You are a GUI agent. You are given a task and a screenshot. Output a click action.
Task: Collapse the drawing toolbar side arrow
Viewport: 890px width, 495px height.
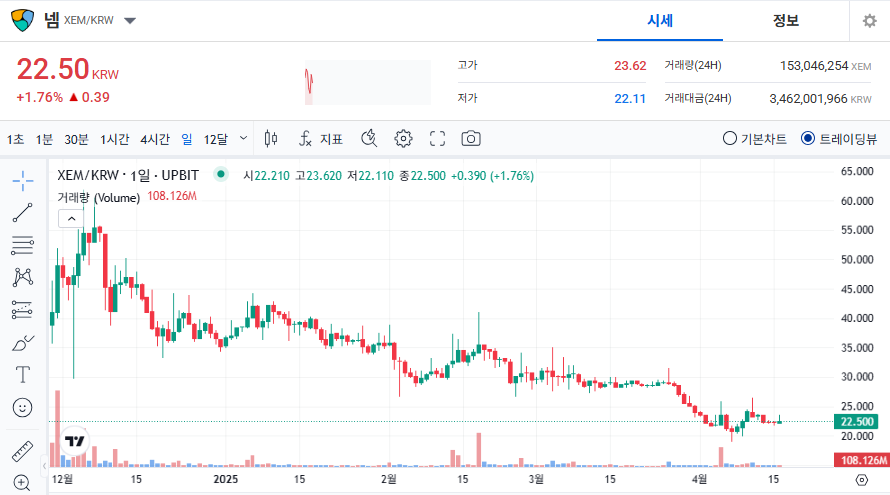(x=44, y=466)
